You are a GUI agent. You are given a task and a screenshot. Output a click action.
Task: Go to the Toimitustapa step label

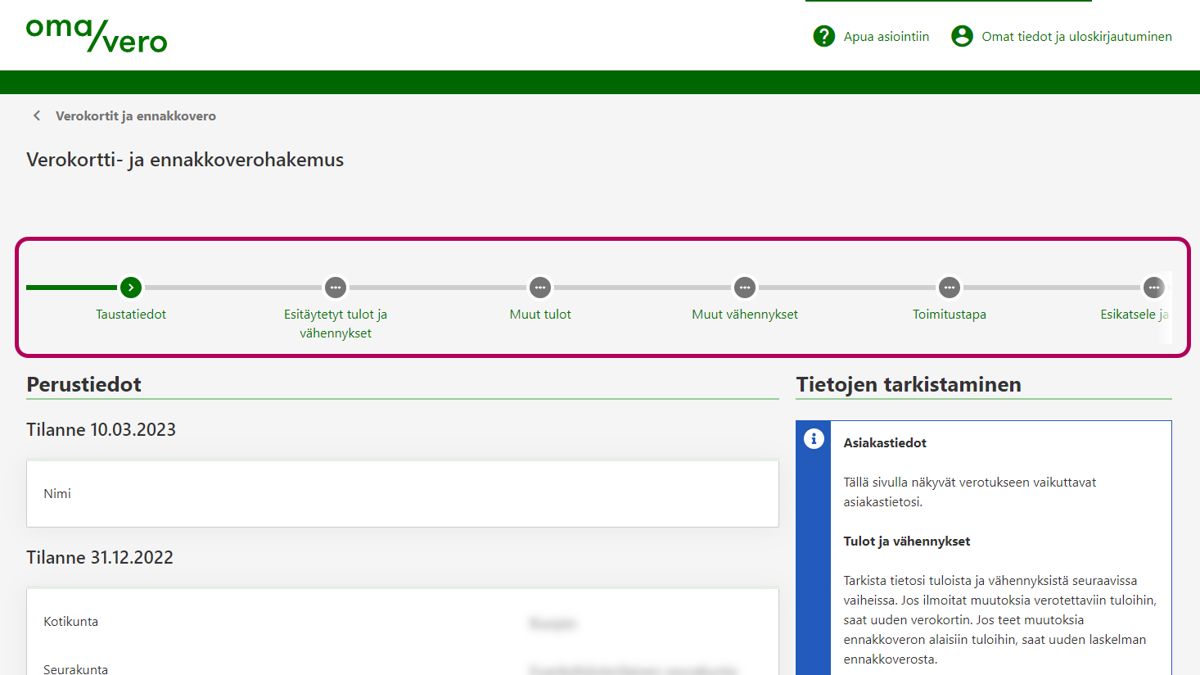949,314
